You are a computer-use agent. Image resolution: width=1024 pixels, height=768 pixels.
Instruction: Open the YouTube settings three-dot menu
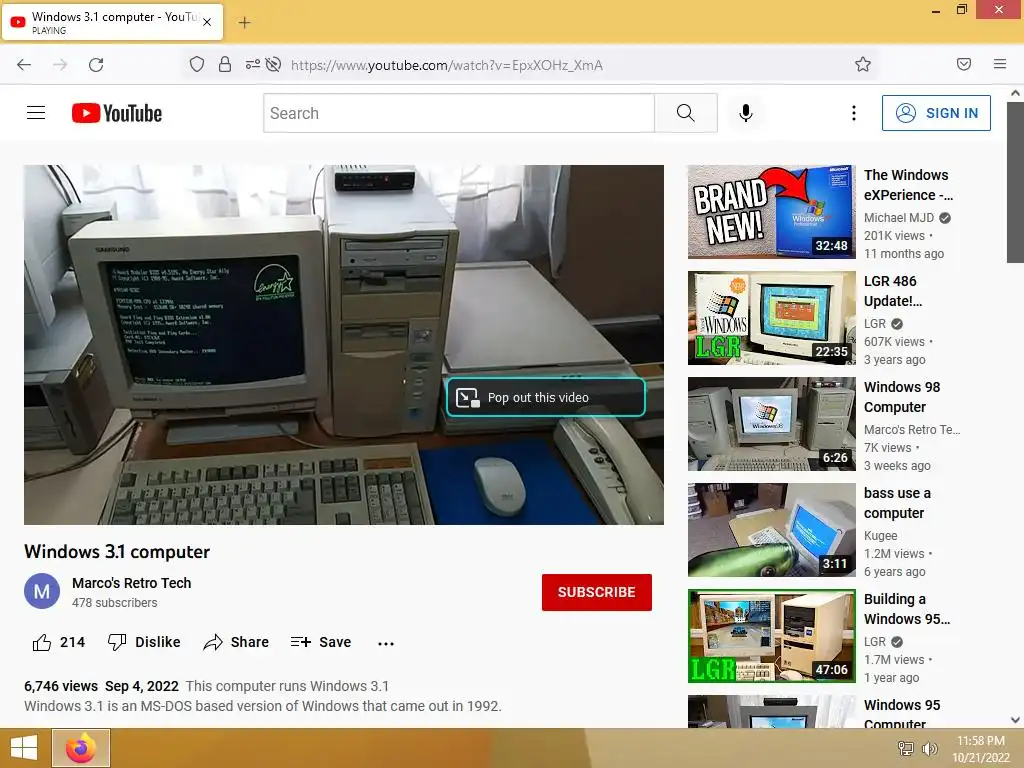coord(854,113)
